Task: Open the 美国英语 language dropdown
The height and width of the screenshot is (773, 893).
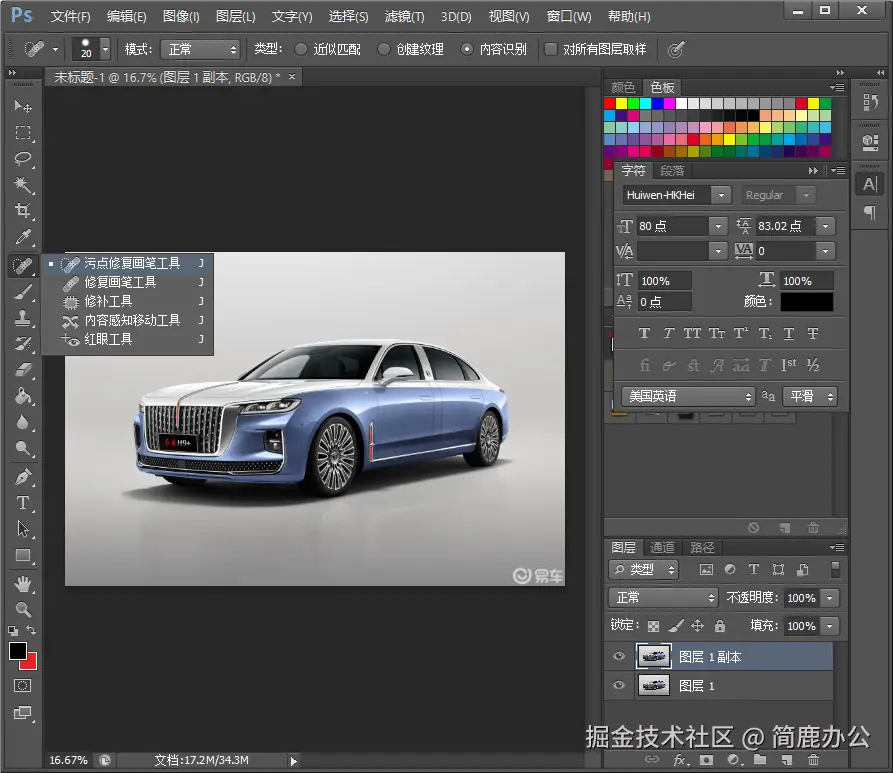Action: [688, 397]
